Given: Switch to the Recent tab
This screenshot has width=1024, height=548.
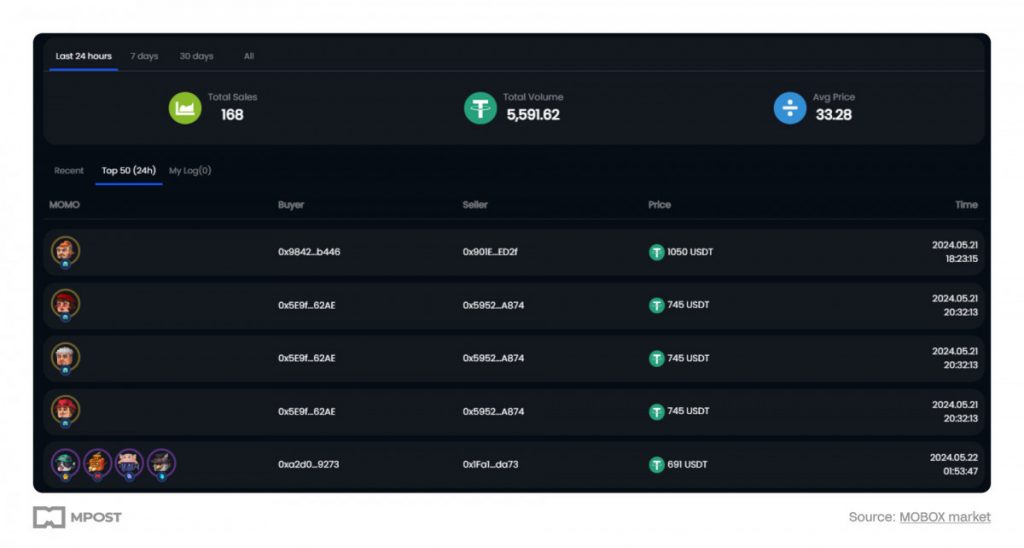Looking at the screenshot, I should pyautogui.click(x=69, y=170).
